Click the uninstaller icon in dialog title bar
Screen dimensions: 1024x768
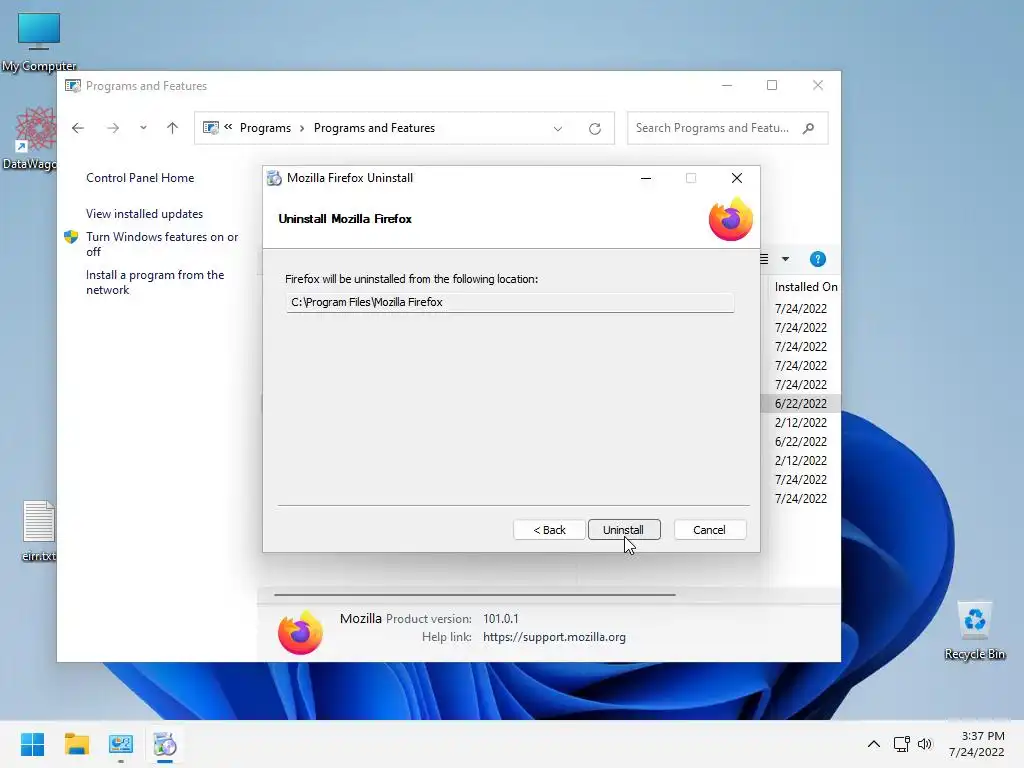click(x=275, y=178)
